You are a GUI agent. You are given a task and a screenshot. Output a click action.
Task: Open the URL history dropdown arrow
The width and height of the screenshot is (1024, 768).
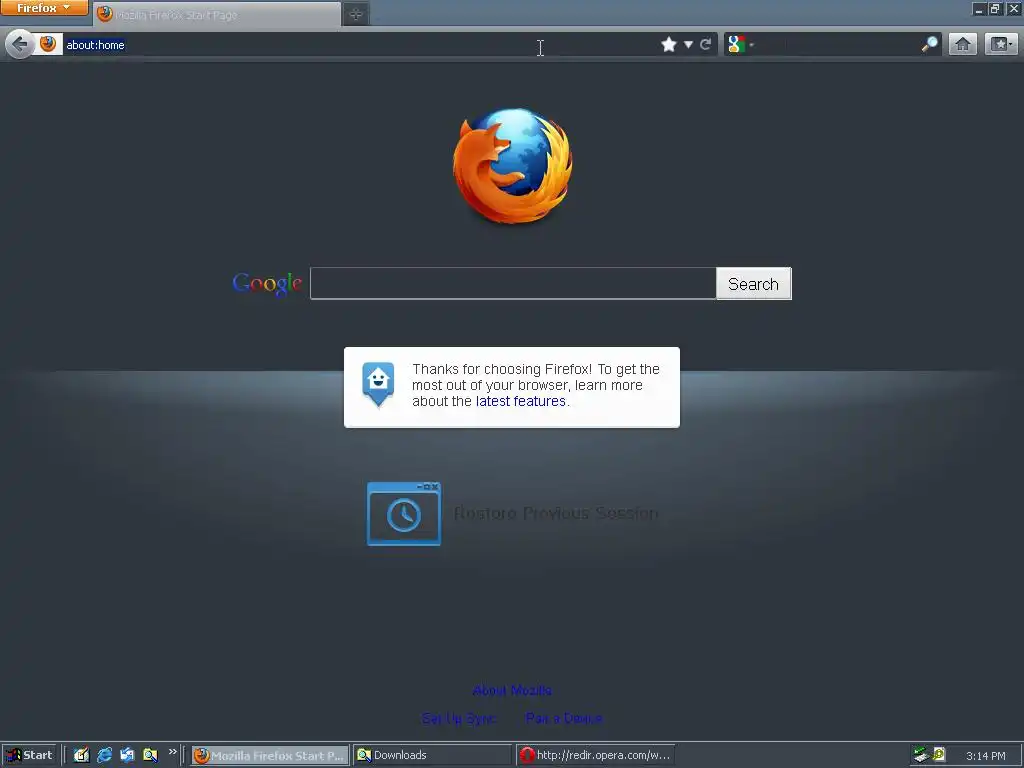[x=688, y=44]
